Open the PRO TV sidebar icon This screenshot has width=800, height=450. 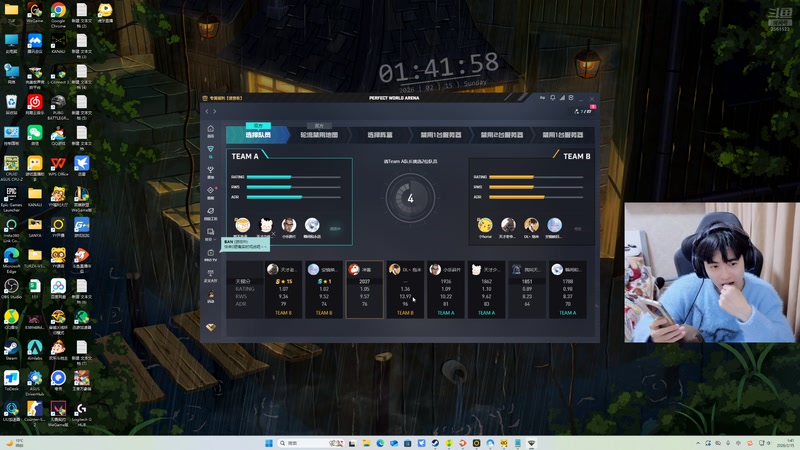coord(210,255)
